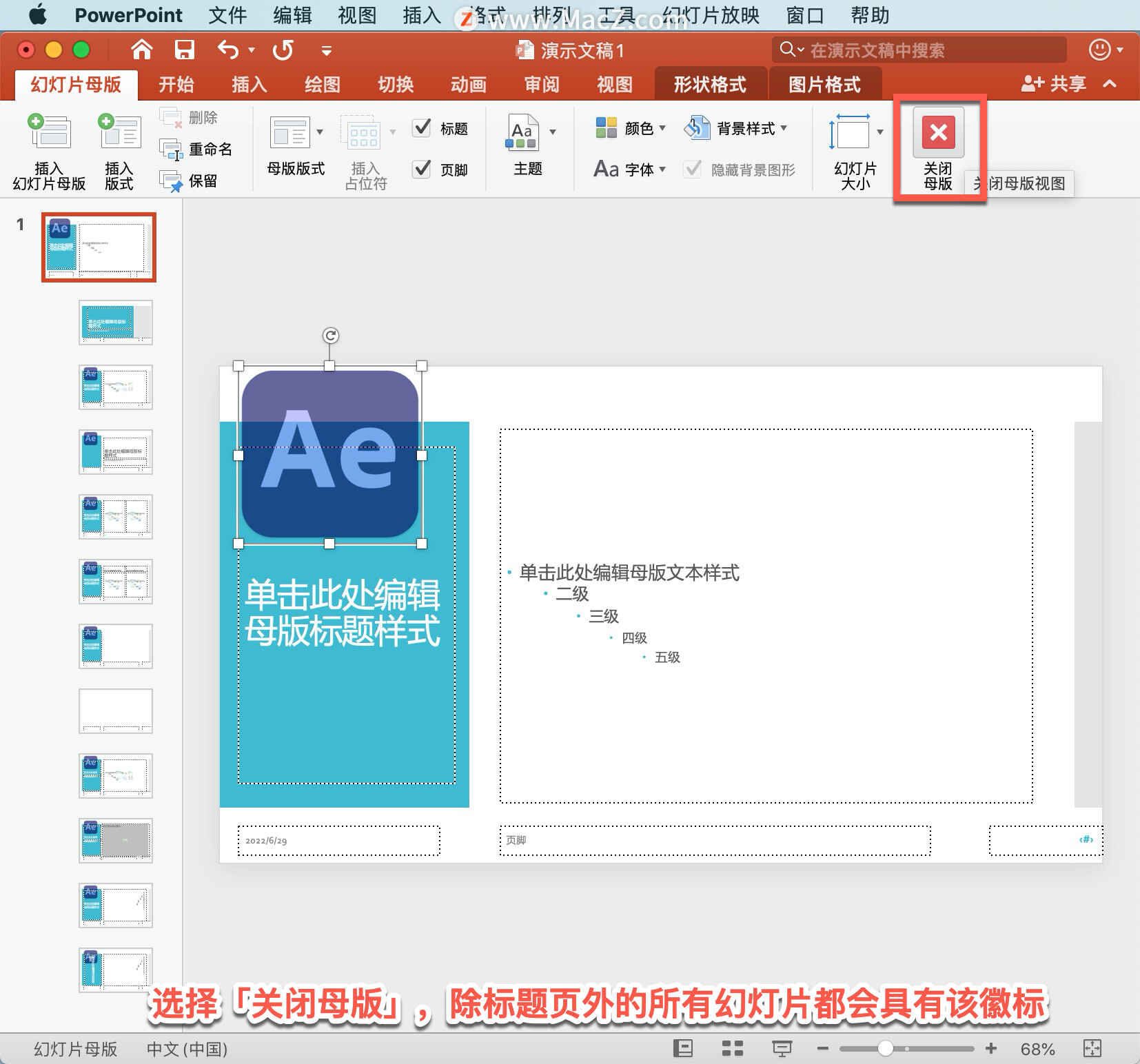
Task: Open the Fonts dropdown
Action: click(x=630, y=169)
